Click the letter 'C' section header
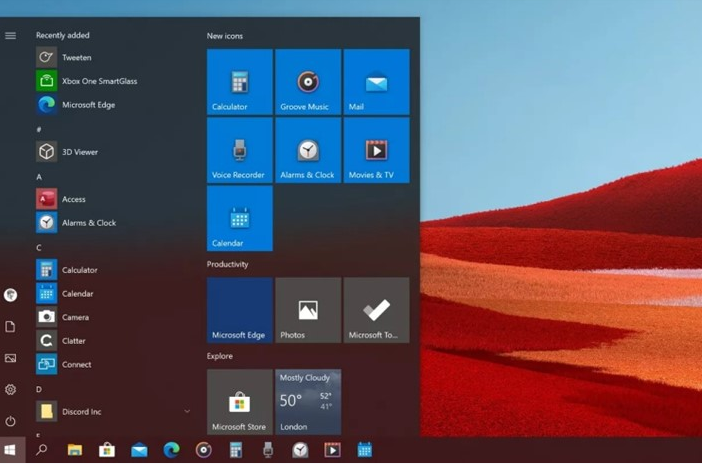Image resolution: width=702 pixels, height=464 pixels. click(x=39, y=248)
